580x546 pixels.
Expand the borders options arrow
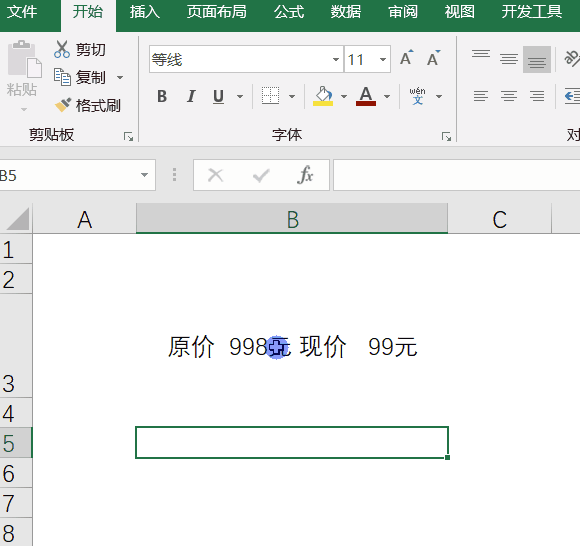pos(292,97)
